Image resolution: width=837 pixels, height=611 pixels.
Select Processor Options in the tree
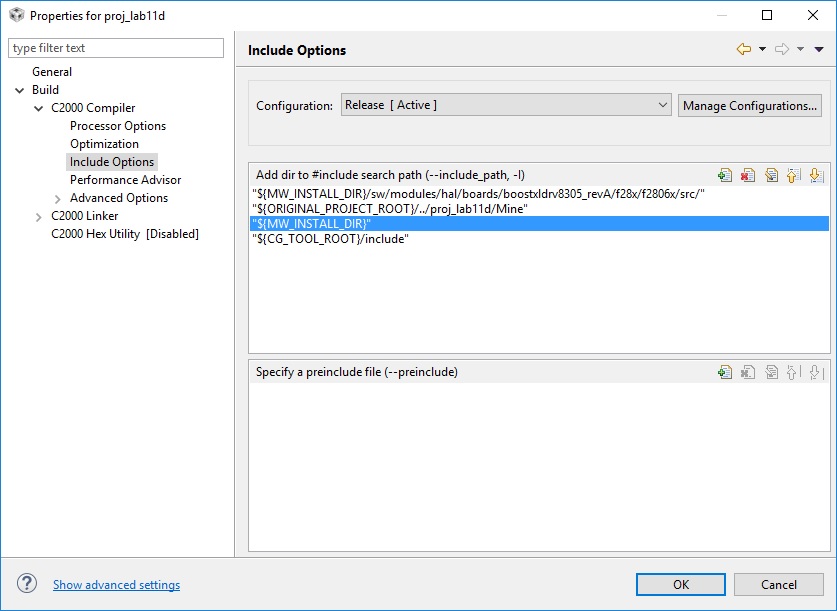click(x=118, y=126)
